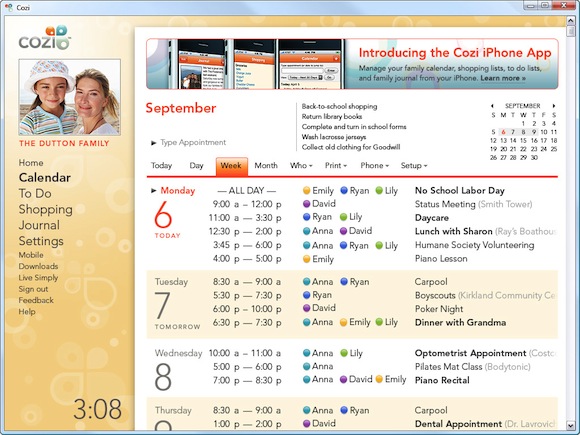
Task: Click Emily's orange dot on Piano Lesson
Action: click(306, 259)
